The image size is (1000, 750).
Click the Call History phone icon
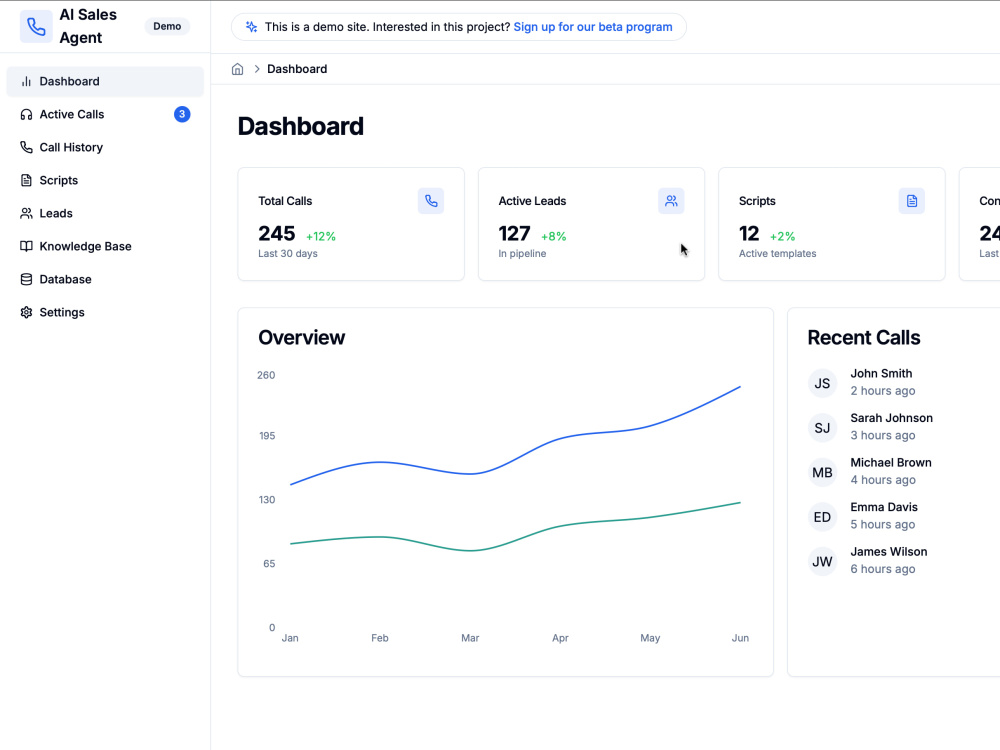pos(26,147)
